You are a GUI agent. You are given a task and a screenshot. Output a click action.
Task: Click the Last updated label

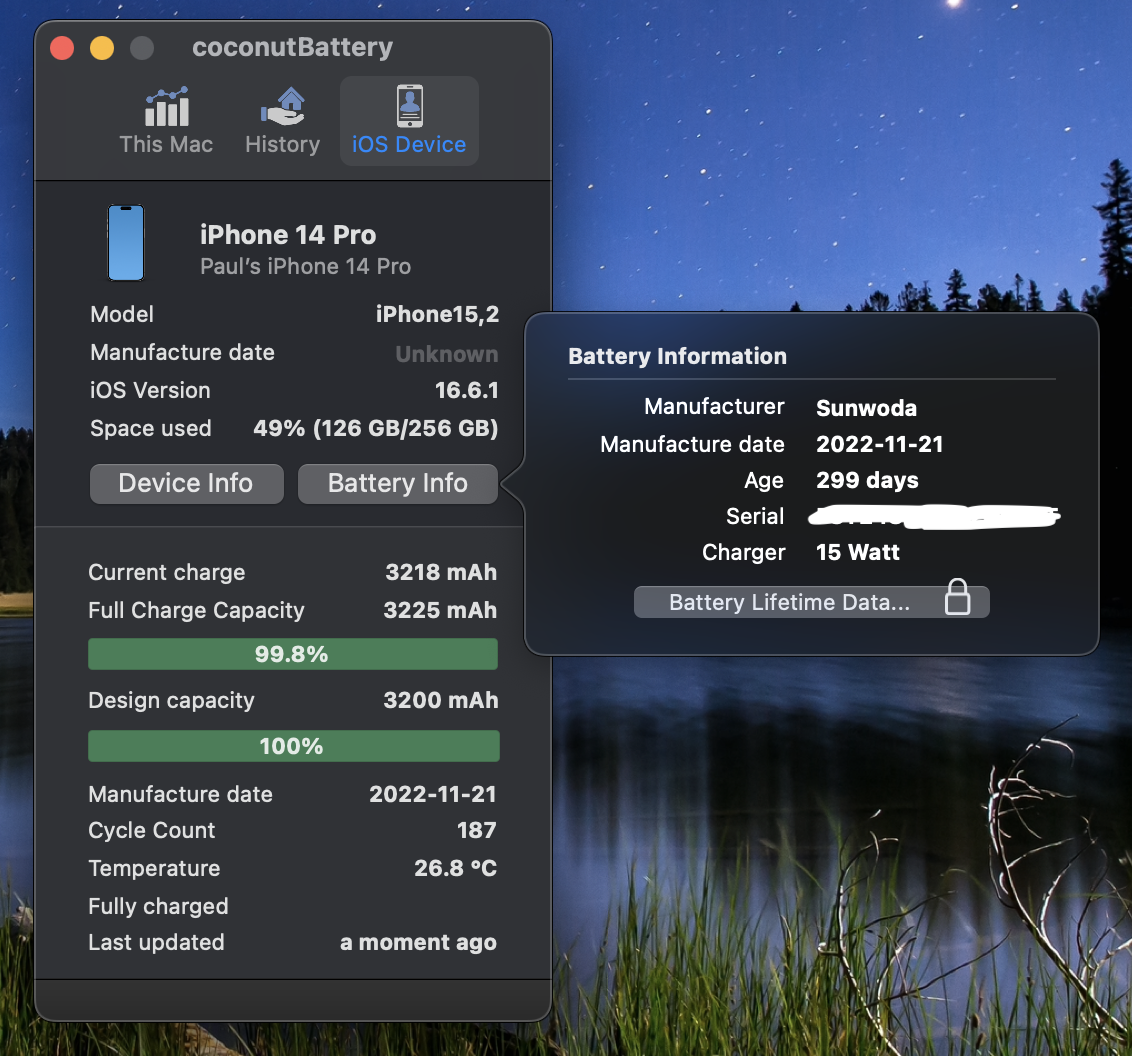pos(157,943)
